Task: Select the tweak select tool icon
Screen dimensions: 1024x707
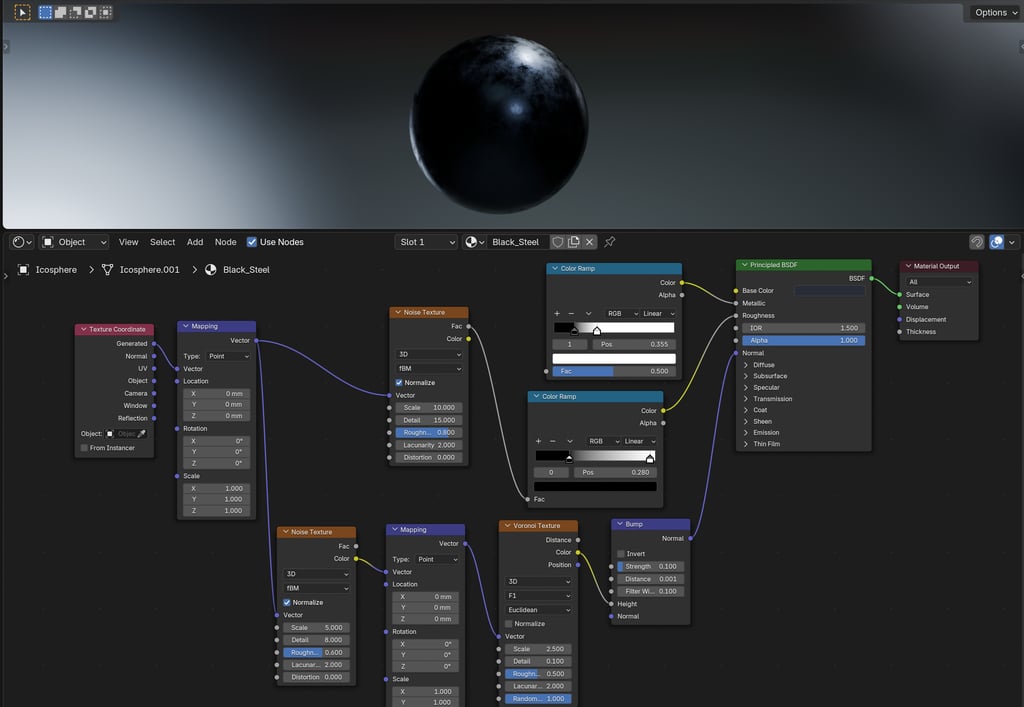Action: click(22, 12)
